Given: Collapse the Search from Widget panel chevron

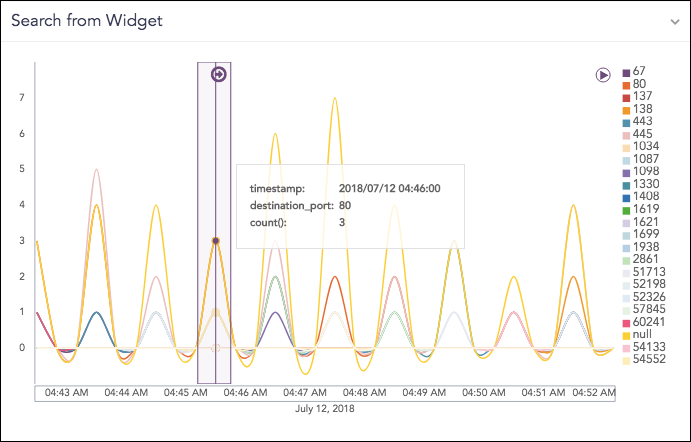Looking at the screenshot, I should click(675, 21).
